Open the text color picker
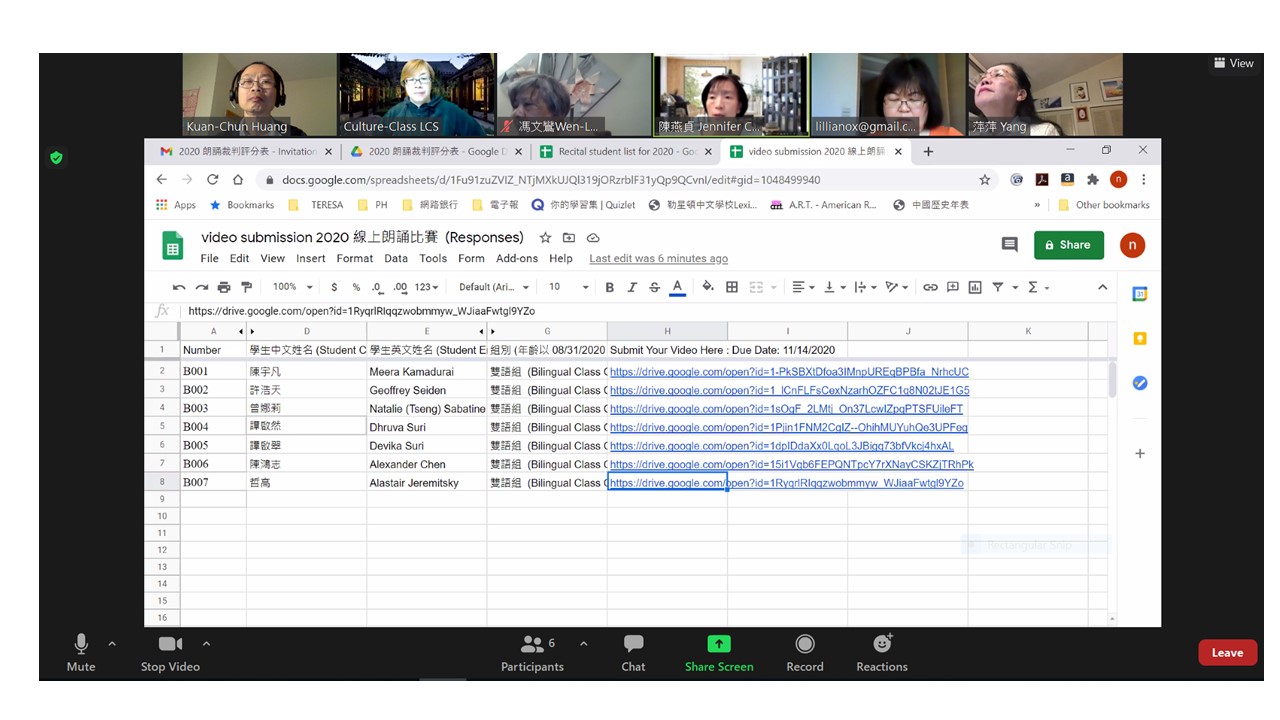The width and height of the screenshot is (1280, 720). tap(677, 287)
